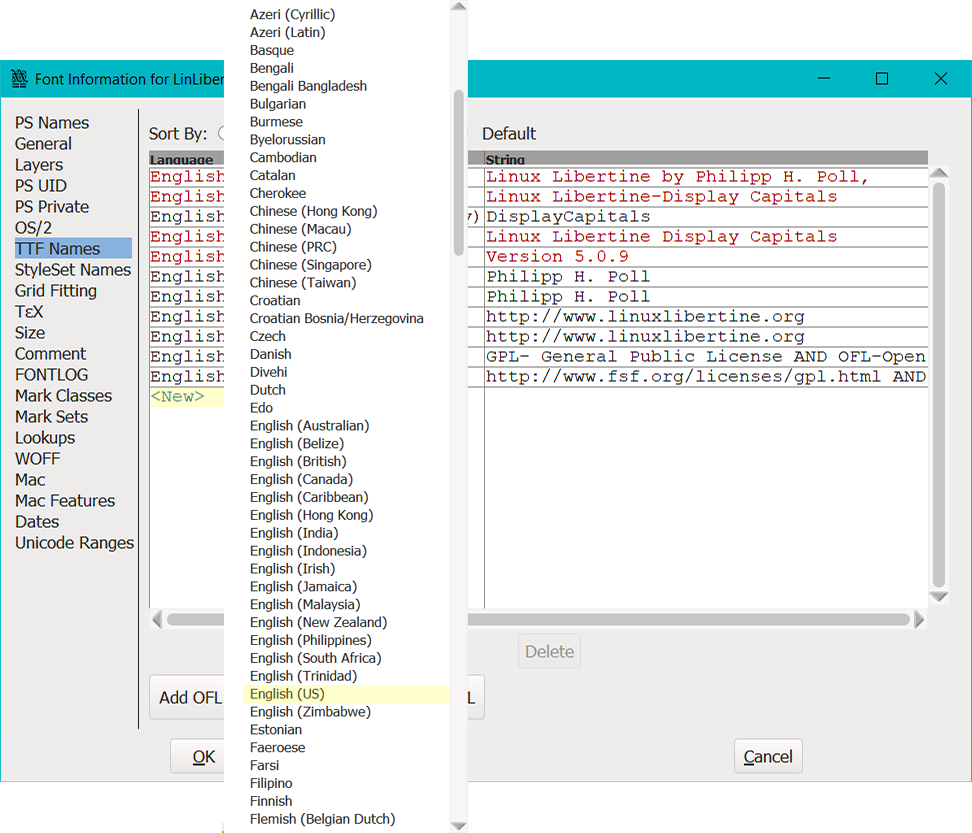The height and width of the screenshot is (833, 972).
Task: Select the TTF Names section
Action: pyautogui.click(x=73, y=249)
